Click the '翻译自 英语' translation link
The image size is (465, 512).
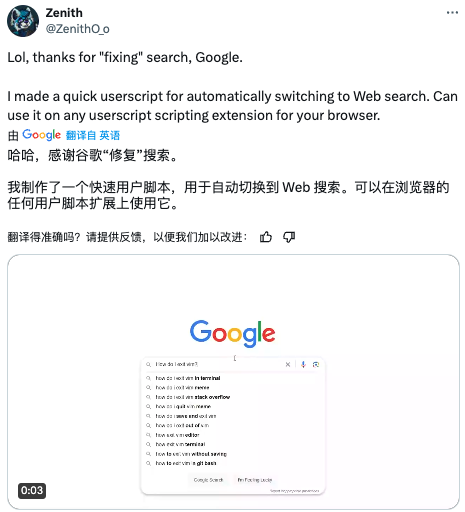point(93,135)
